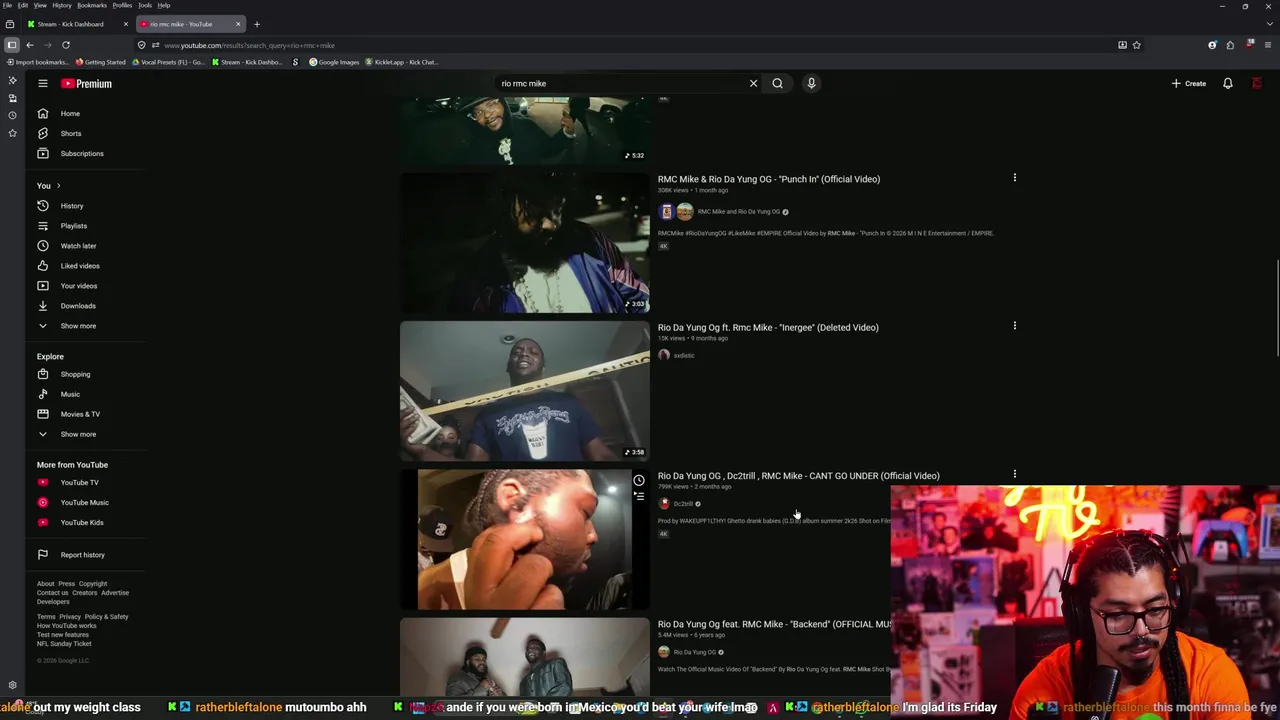The width and height of the screenshot is (1280, 720).
Task: Open Watch later list
Action: click(x=78, y=246)
